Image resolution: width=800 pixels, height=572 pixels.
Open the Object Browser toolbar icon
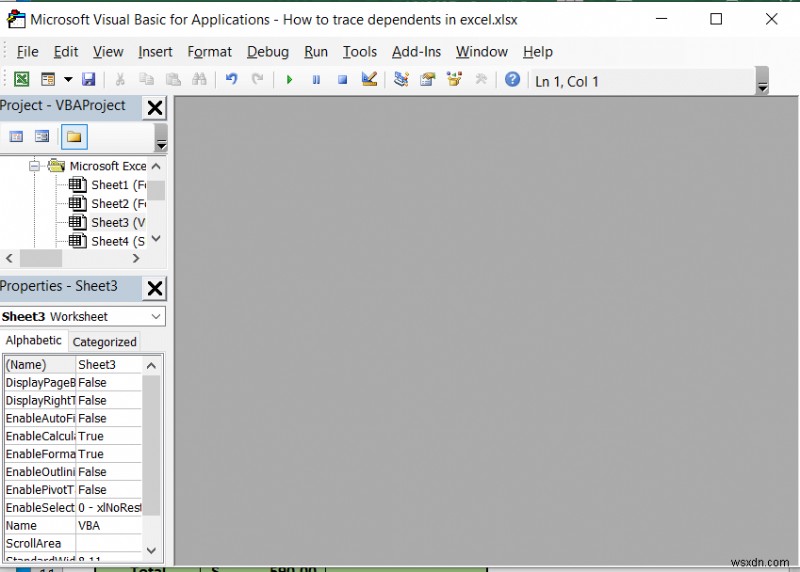(x=454, y=79)
